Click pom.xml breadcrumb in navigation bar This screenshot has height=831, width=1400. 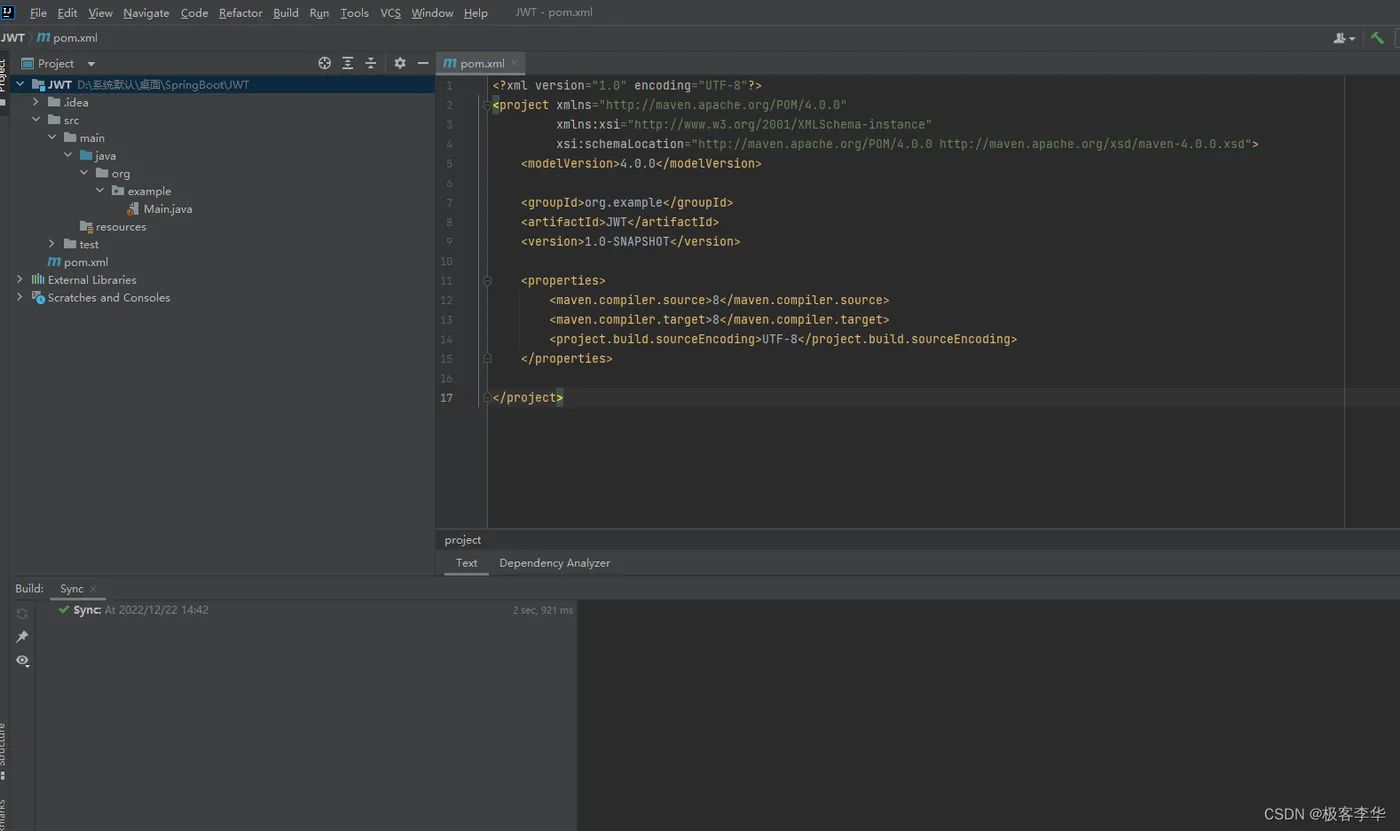tap(68, 38)
